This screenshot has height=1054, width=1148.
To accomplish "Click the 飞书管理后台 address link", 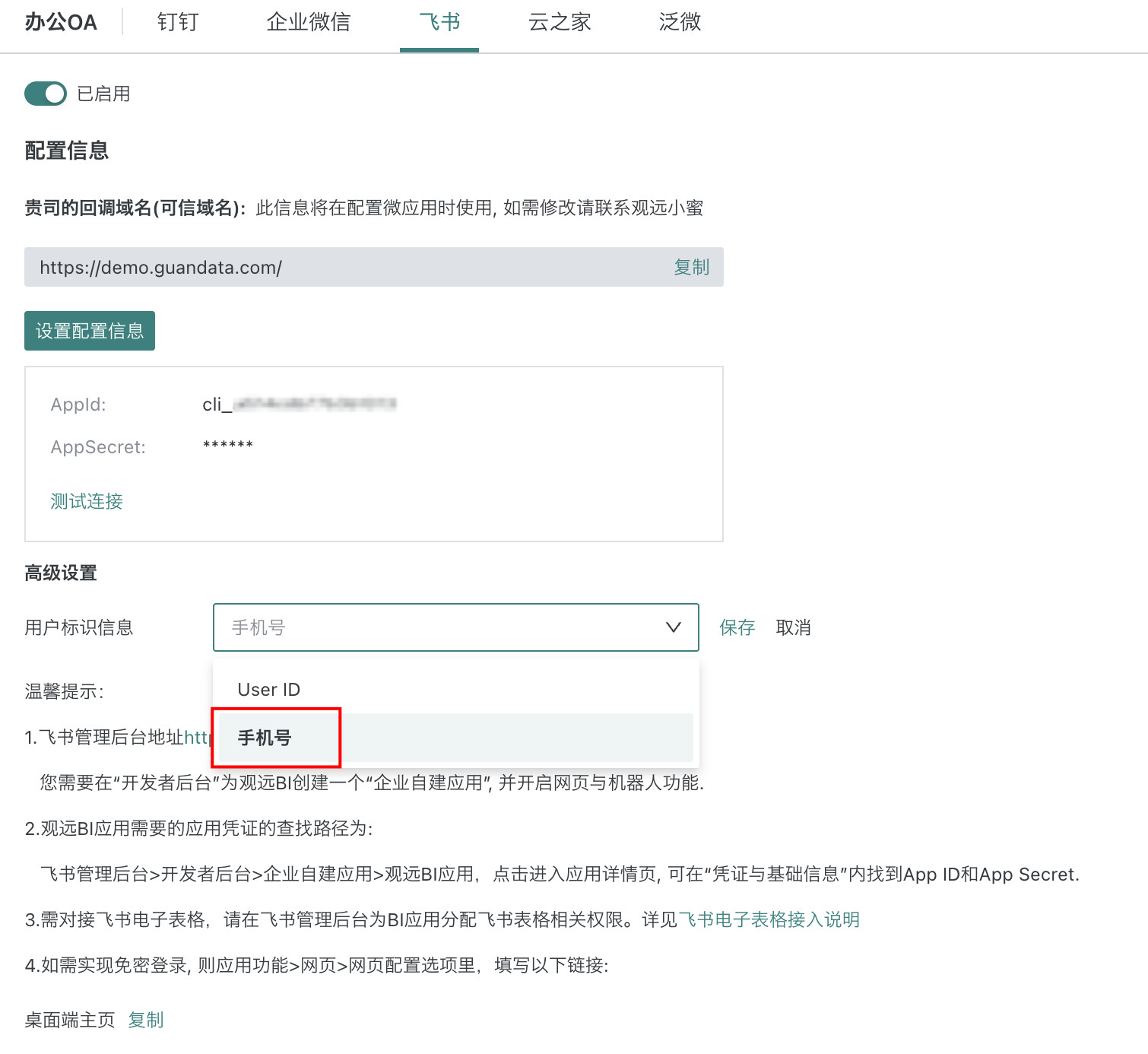I will pyautogui.click(x=198, y=737).
